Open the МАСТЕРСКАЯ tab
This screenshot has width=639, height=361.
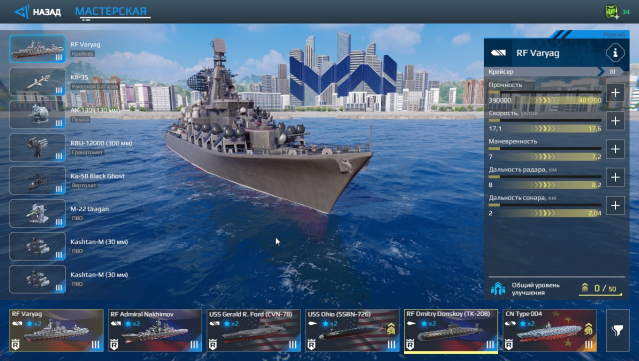pyautogui.click(x=111, y=11)
